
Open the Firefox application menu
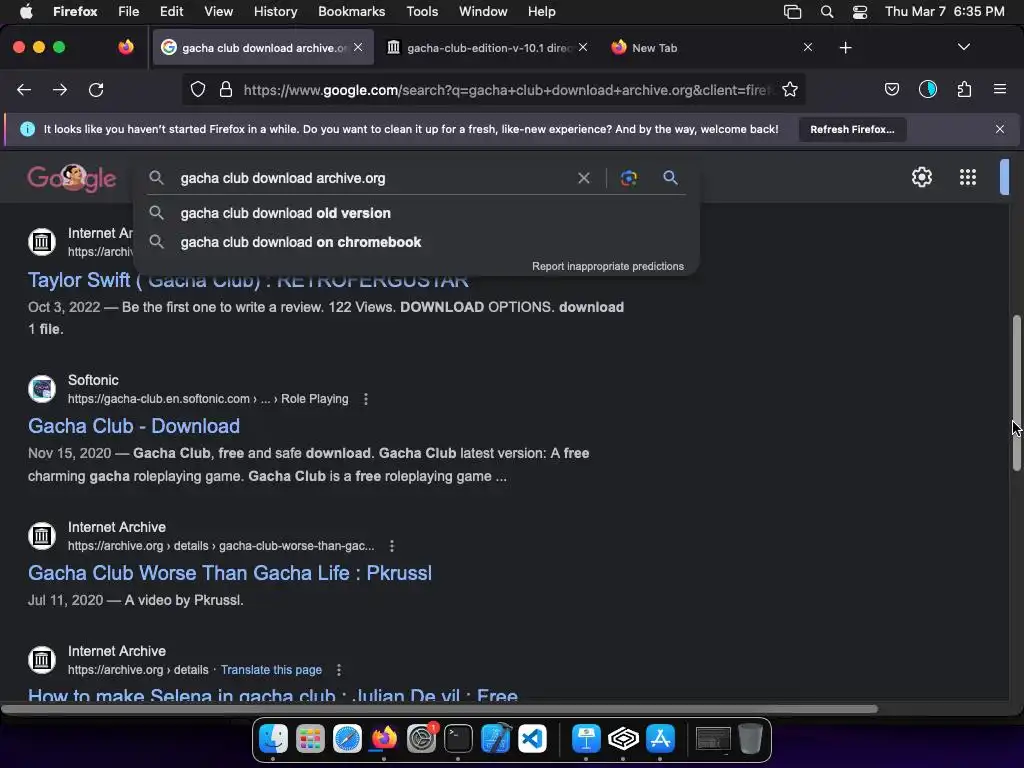click(x=1000, y=89)
